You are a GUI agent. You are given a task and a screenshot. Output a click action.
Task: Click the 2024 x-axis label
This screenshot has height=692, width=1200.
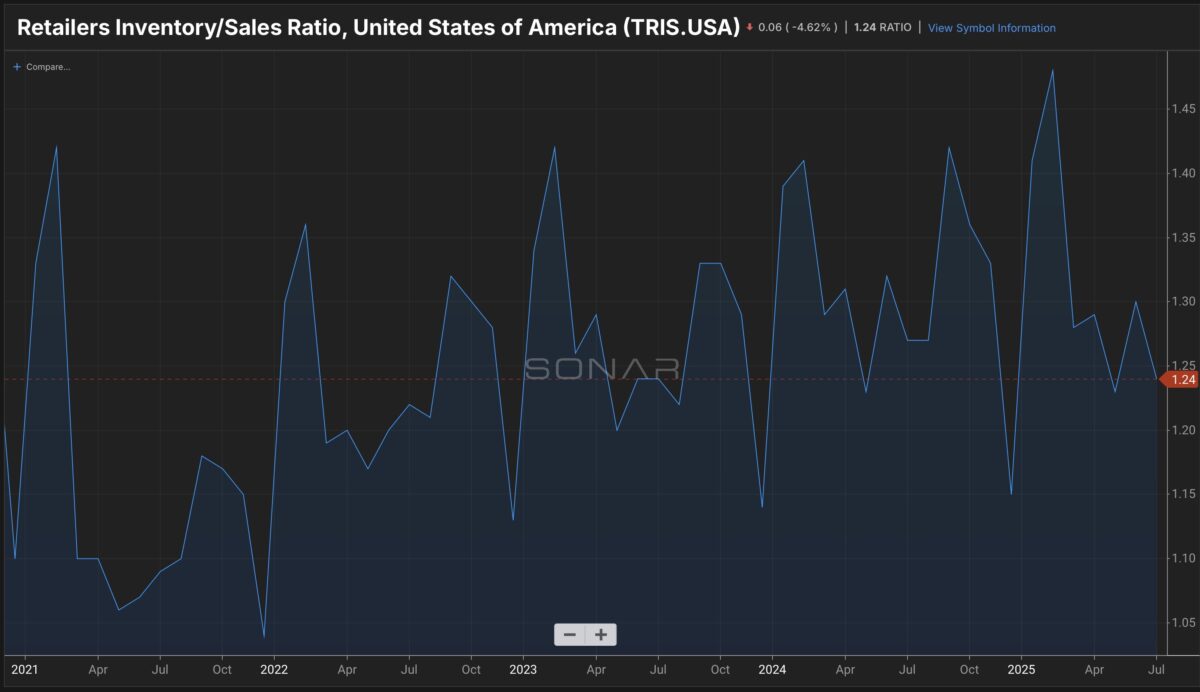[x=771, y=669]
